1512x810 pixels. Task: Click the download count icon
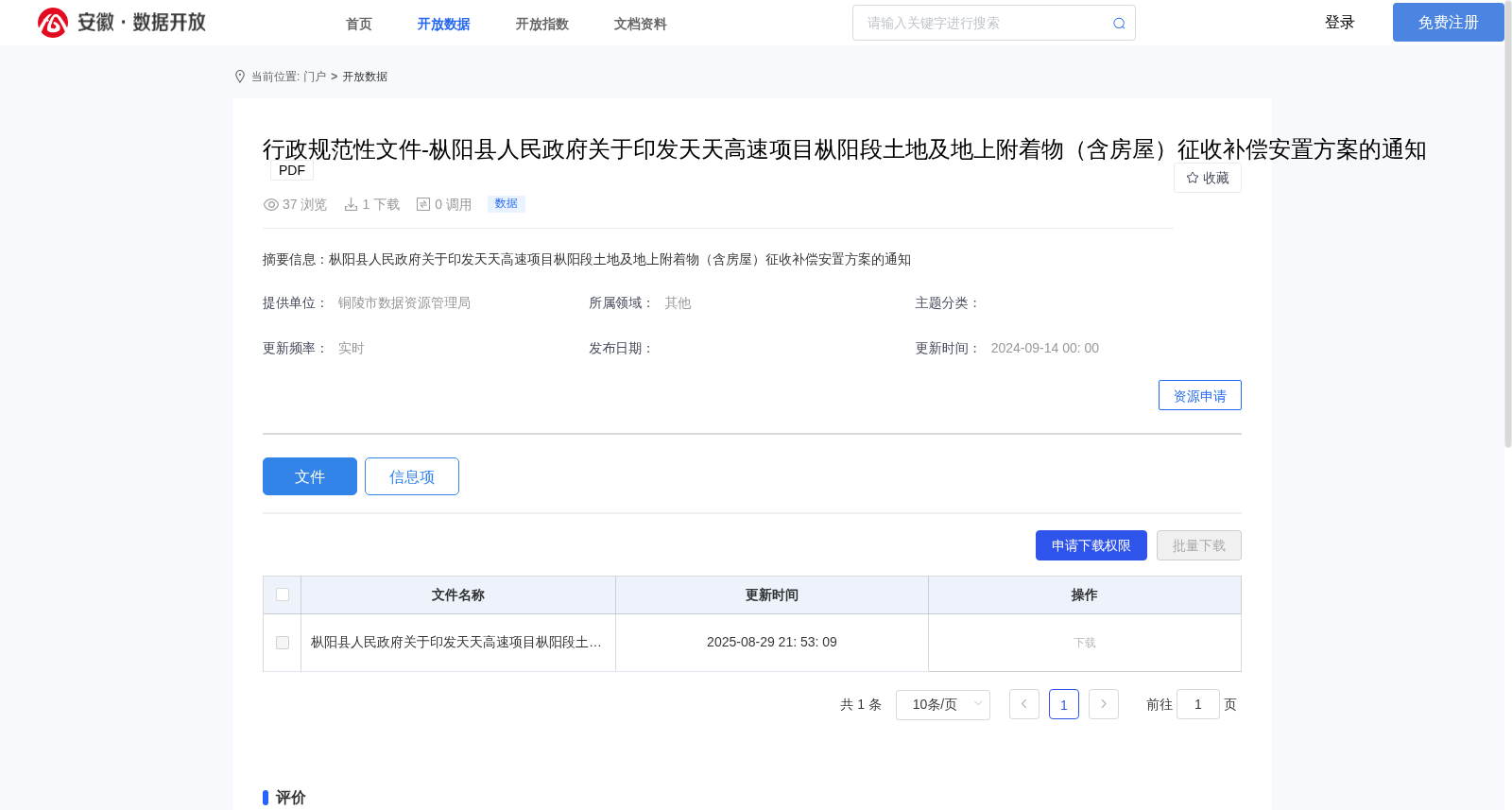351,204
